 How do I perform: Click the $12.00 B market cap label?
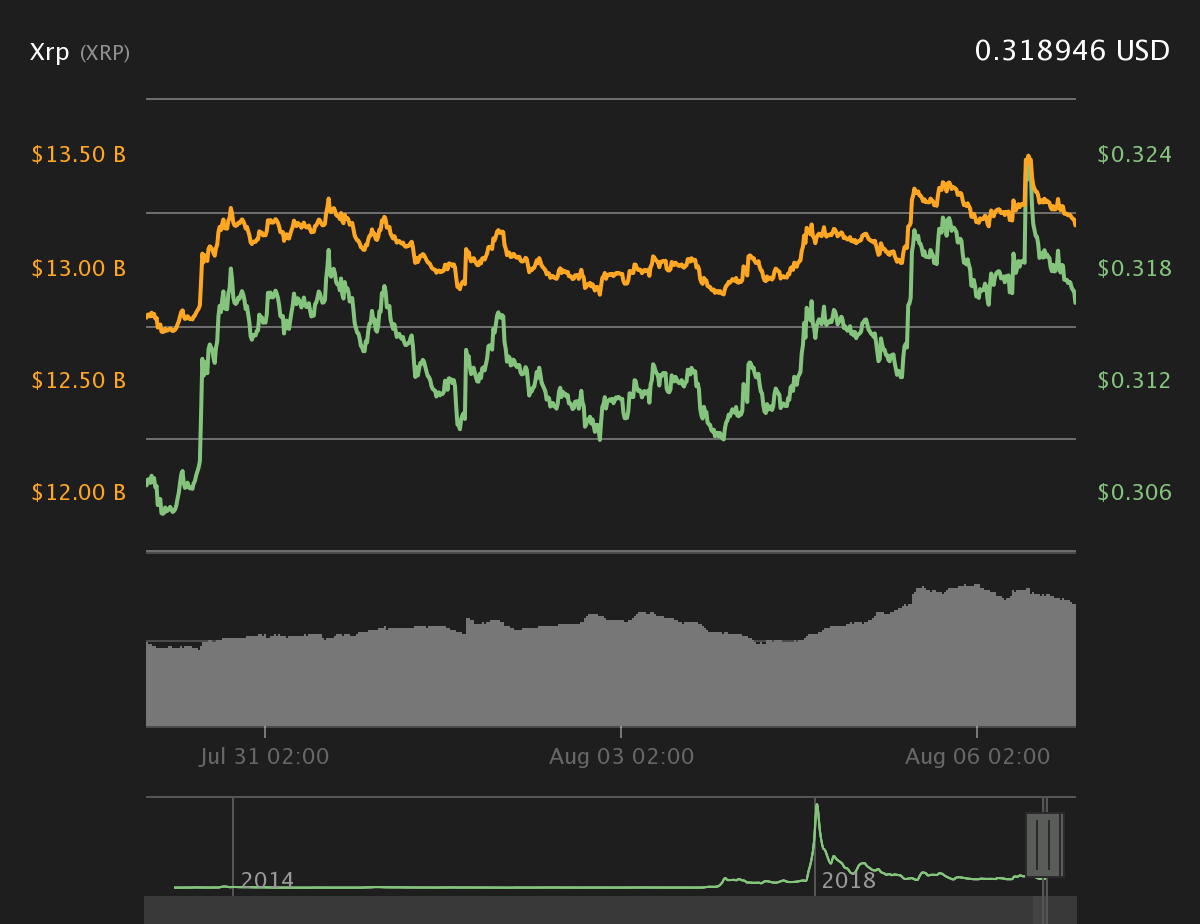click(x=79, y=492)
